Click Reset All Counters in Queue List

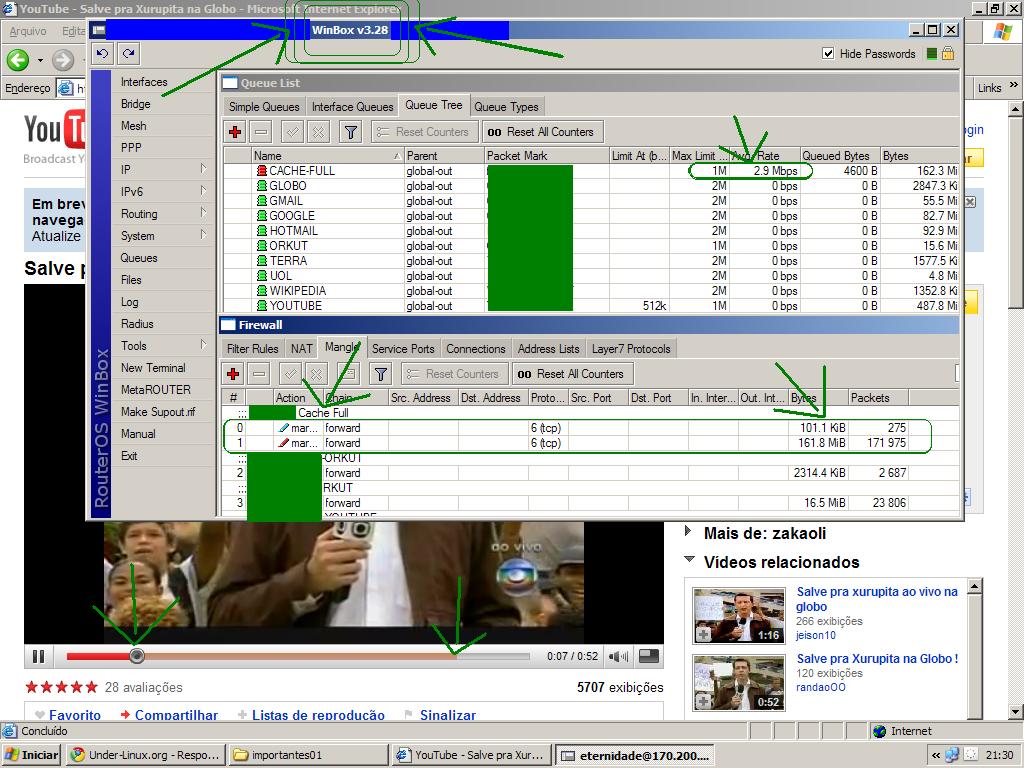coord(541,132)
